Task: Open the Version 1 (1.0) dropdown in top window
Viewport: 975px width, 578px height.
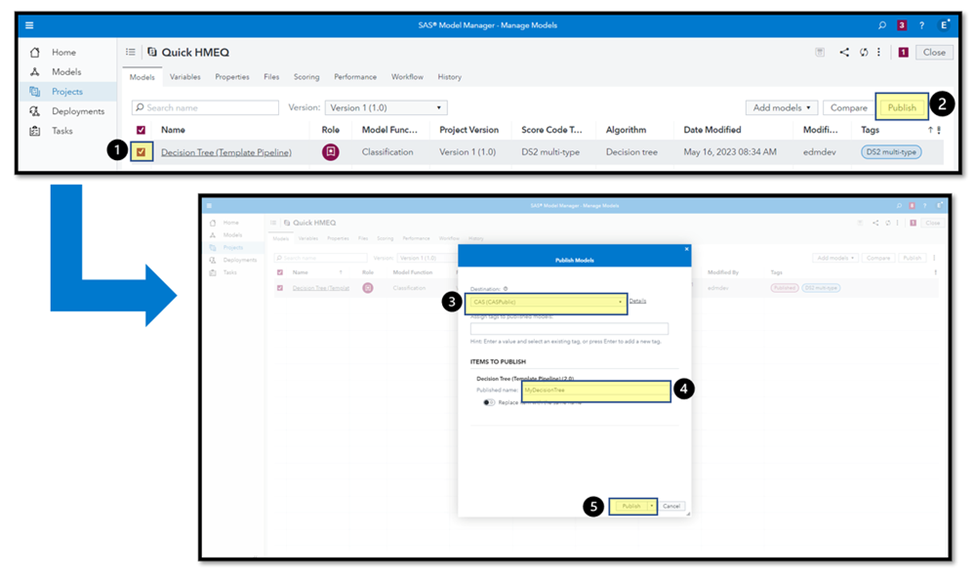Action: coord(386,108)
